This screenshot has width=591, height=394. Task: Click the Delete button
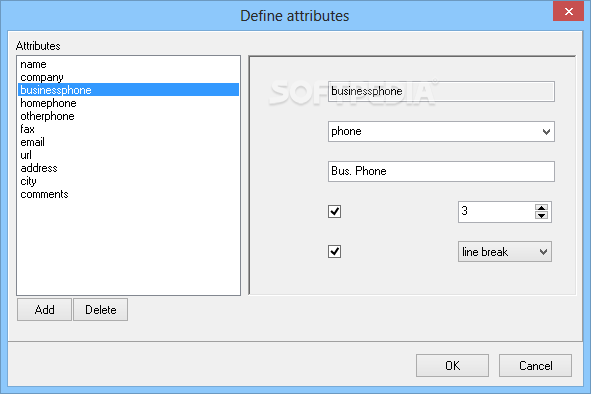101,310
